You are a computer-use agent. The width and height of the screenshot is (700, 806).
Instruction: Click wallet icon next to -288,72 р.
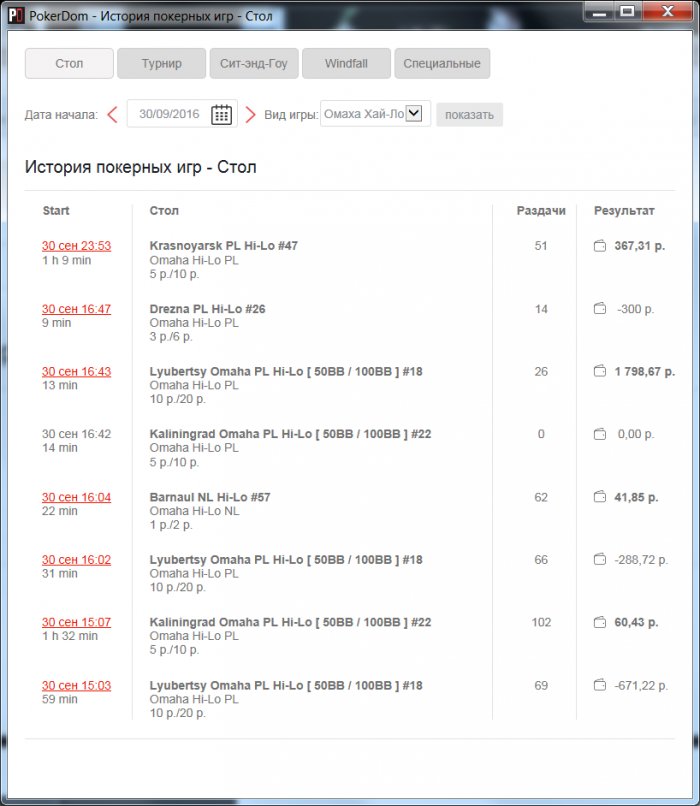point(600,559)
